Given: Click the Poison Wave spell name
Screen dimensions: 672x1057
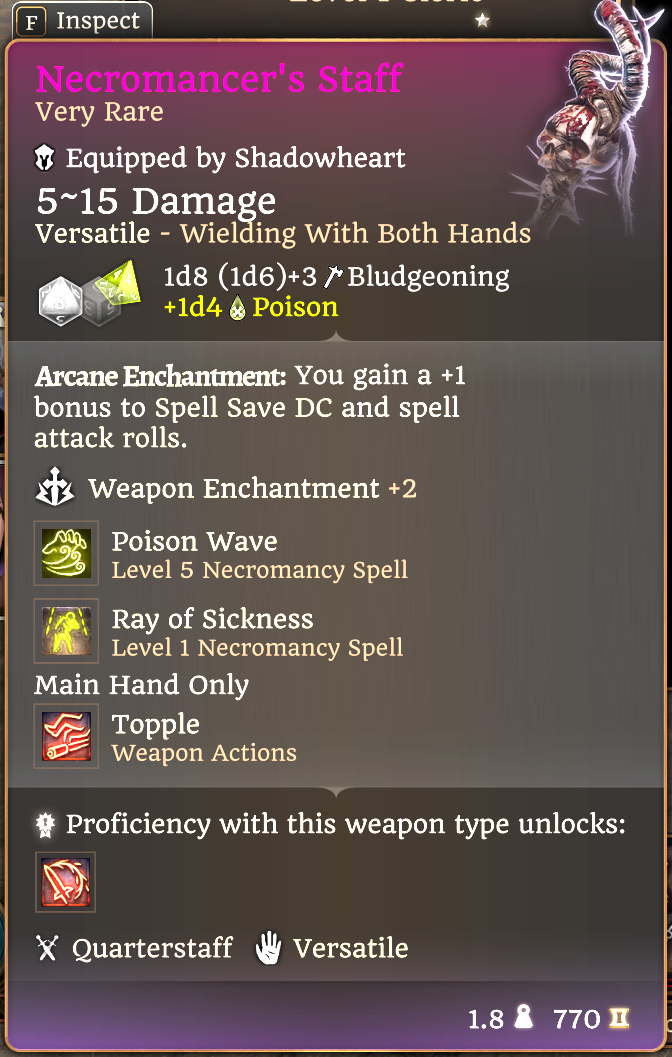Looking at the screenshot, I should [x=194, y=541].
